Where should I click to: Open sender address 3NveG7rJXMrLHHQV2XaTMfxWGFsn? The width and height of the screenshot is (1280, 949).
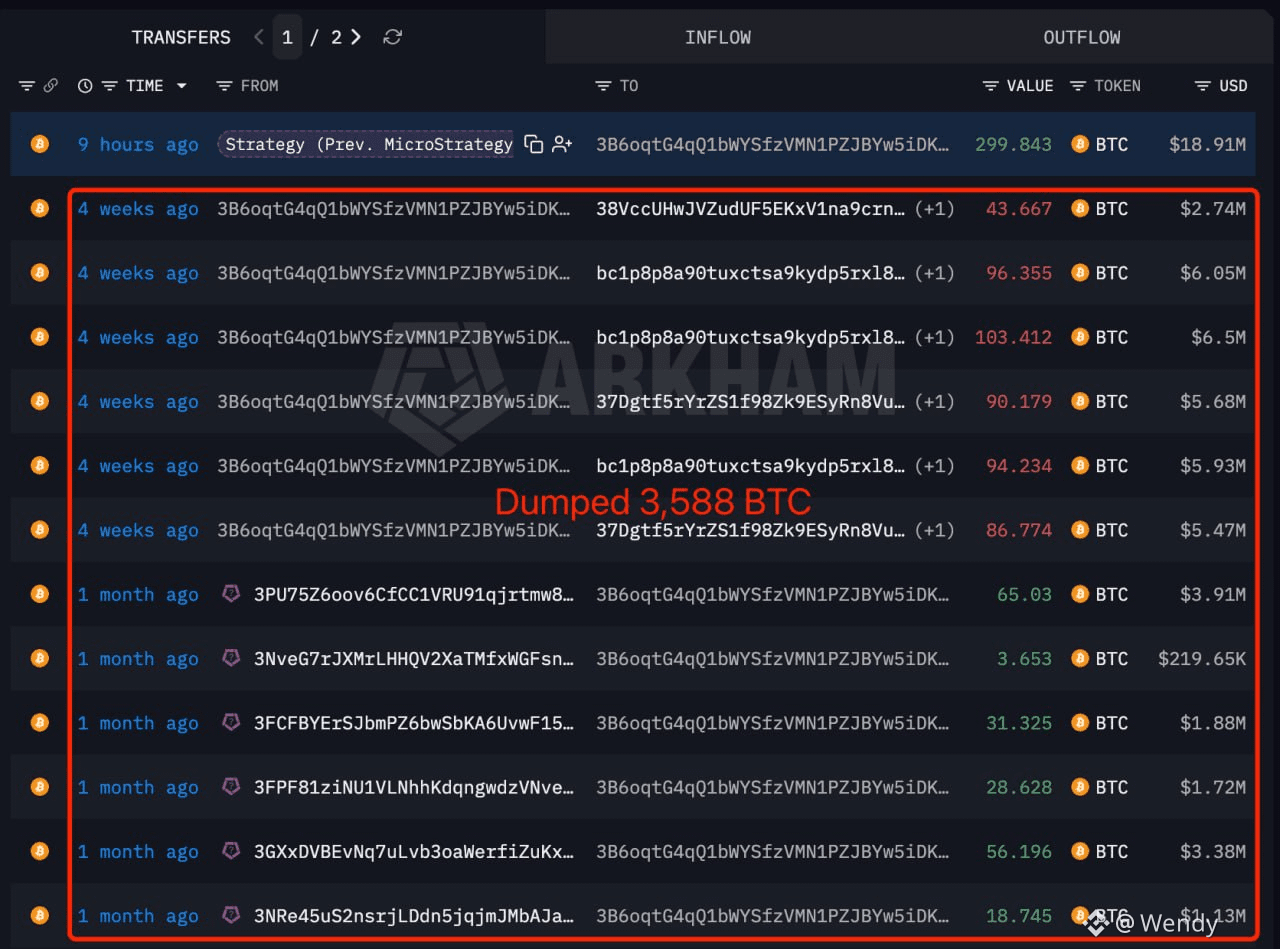click(414, 658)
